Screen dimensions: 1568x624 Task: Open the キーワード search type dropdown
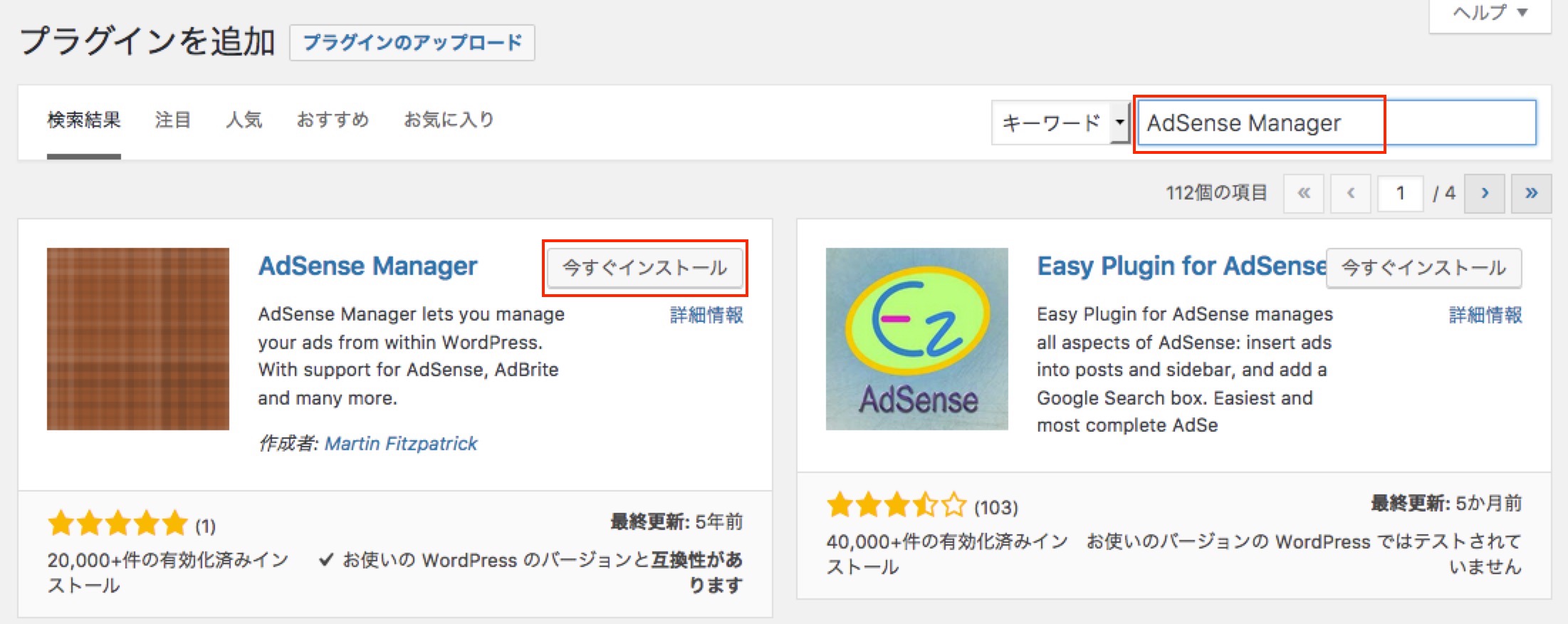point(1060,123)
